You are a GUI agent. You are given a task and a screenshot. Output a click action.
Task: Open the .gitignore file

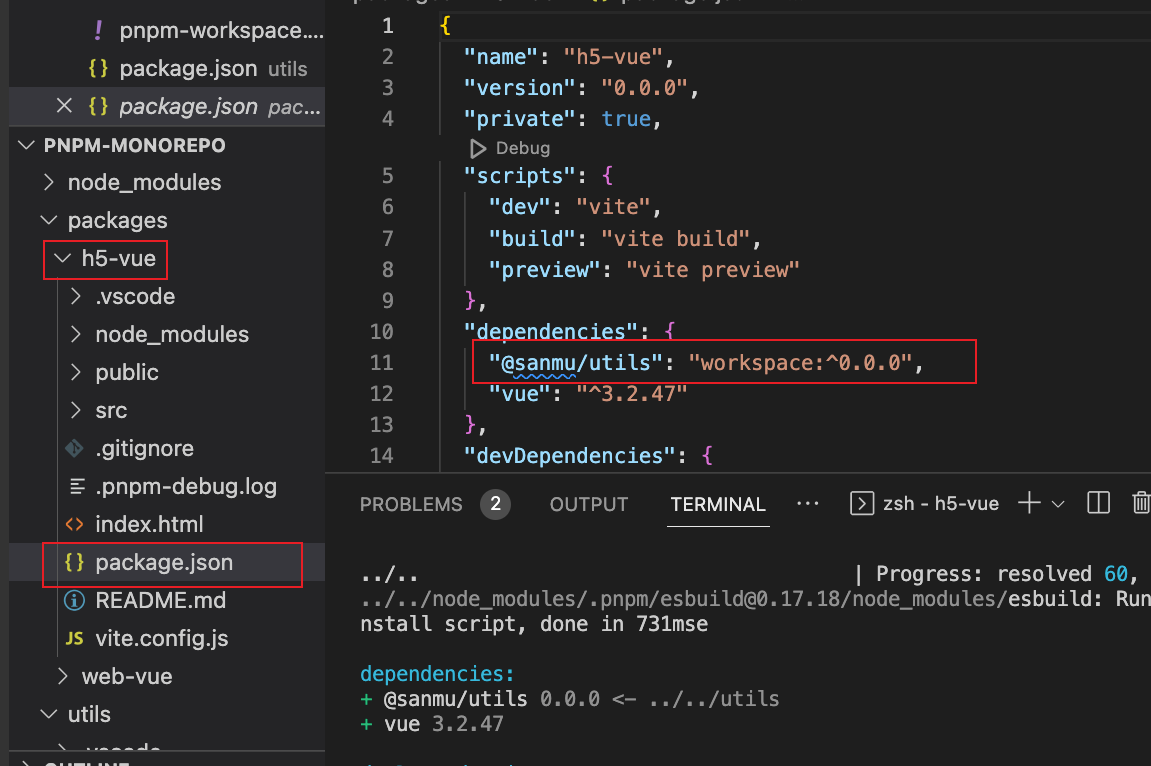tap(144, 448)
